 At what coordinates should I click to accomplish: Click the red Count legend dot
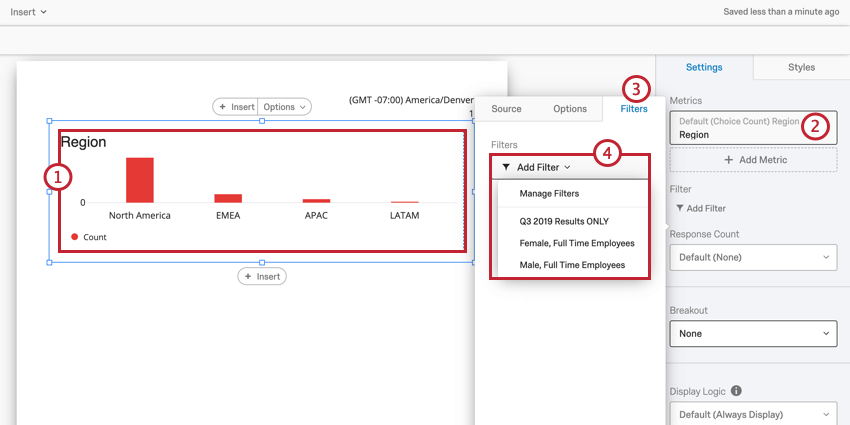[74, 237]
